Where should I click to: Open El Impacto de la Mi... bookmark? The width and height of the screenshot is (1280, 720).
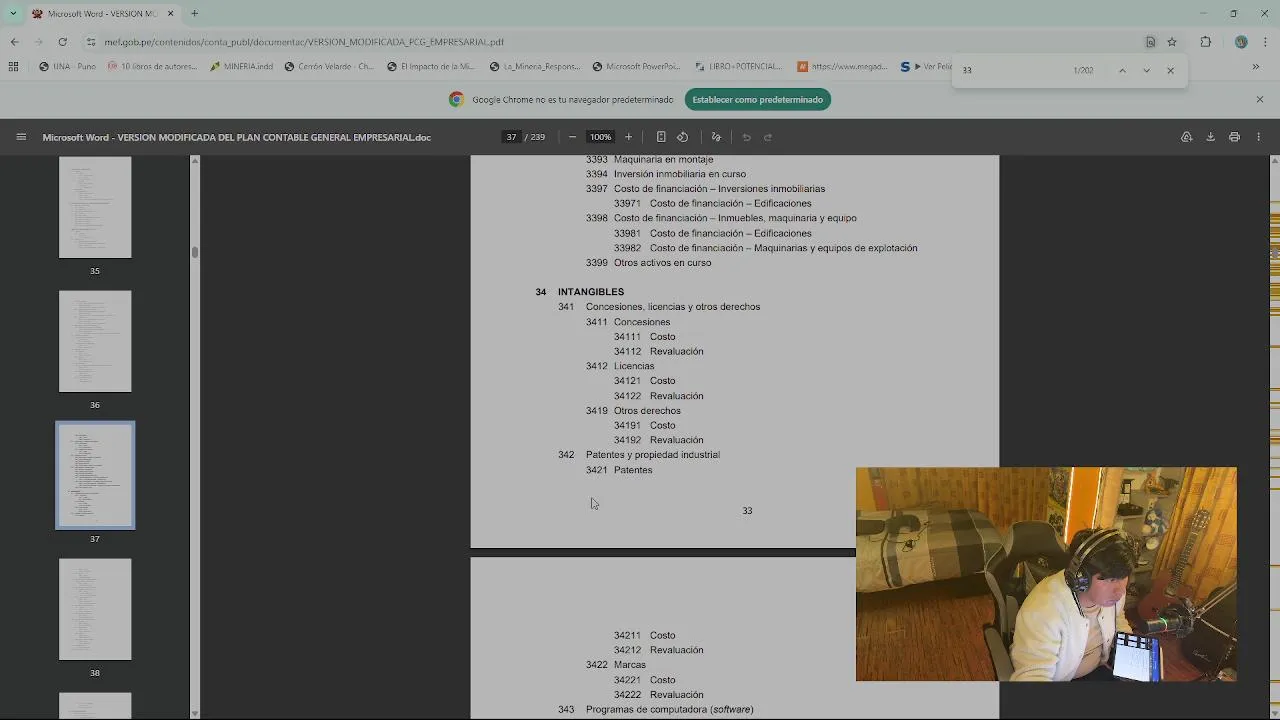click(x=431, y=67)
